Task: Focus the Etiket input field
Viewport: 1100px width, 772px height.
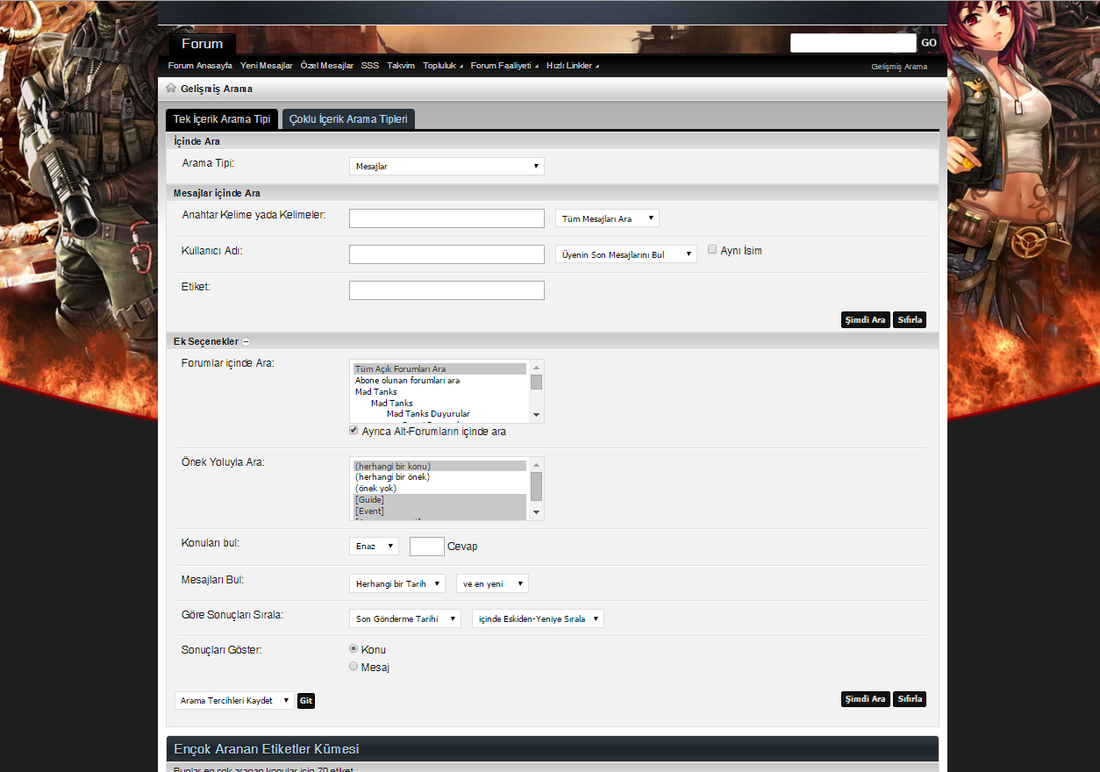Action: click(447, 291)
